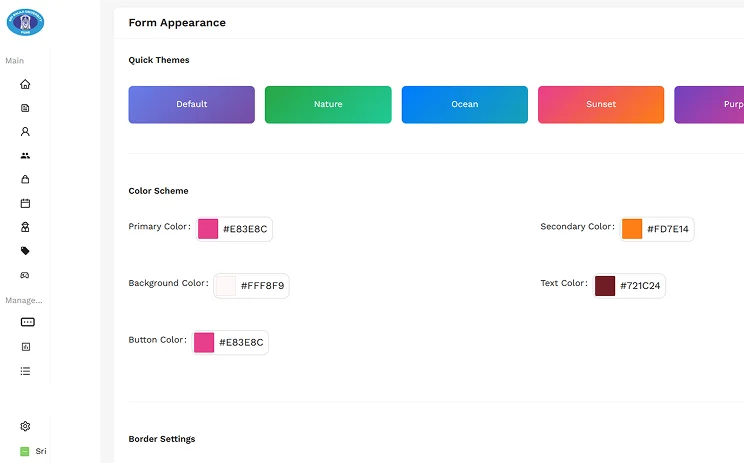
Task: Click the bar chart icon in sidebar
Action: point(25,347)
